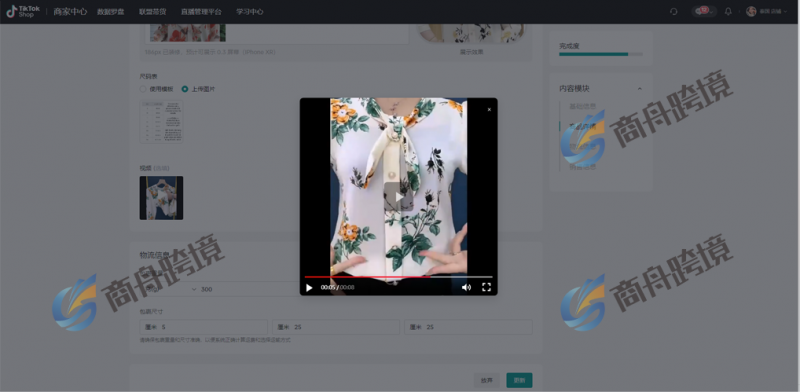This screenshot has height=392, width=800.
Task: Seek on the red video progress bar
Action: coord(398,277)
